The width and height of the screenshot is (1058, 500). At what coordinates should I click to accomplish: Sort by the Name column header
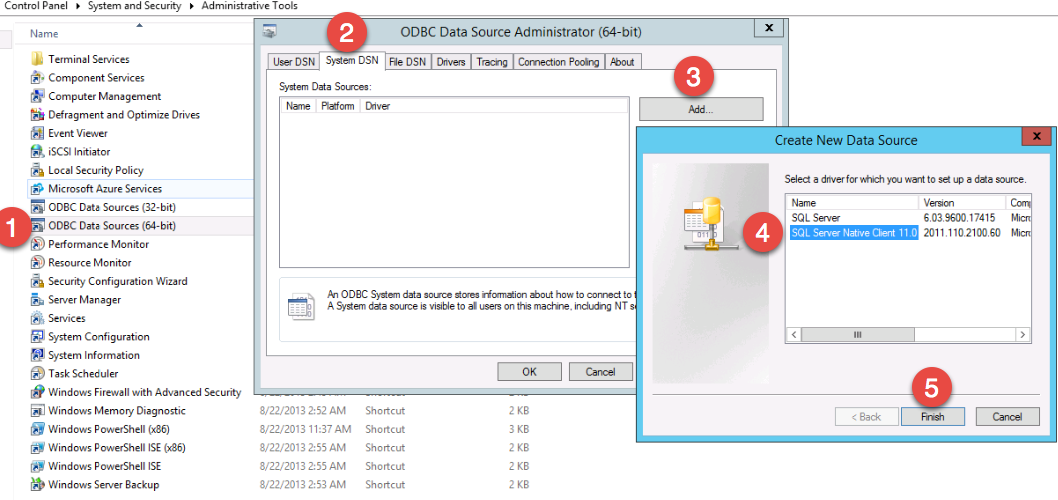[x=44, y=34]
